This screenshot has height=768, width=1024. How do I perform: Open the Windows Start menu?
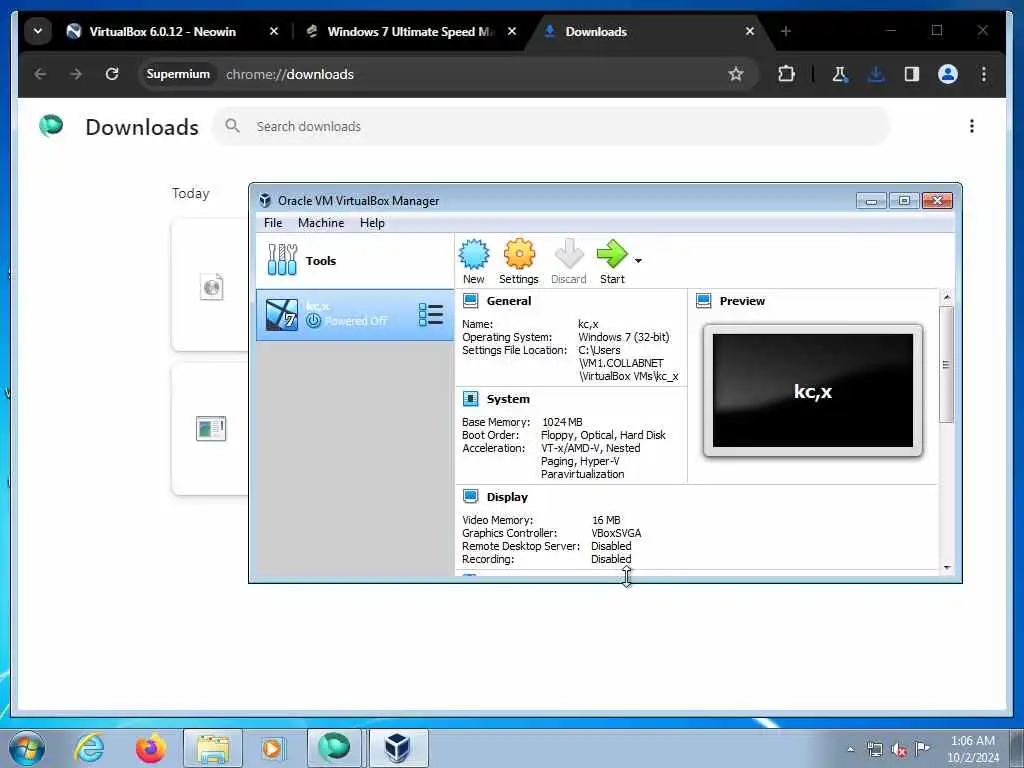[27, 748]
